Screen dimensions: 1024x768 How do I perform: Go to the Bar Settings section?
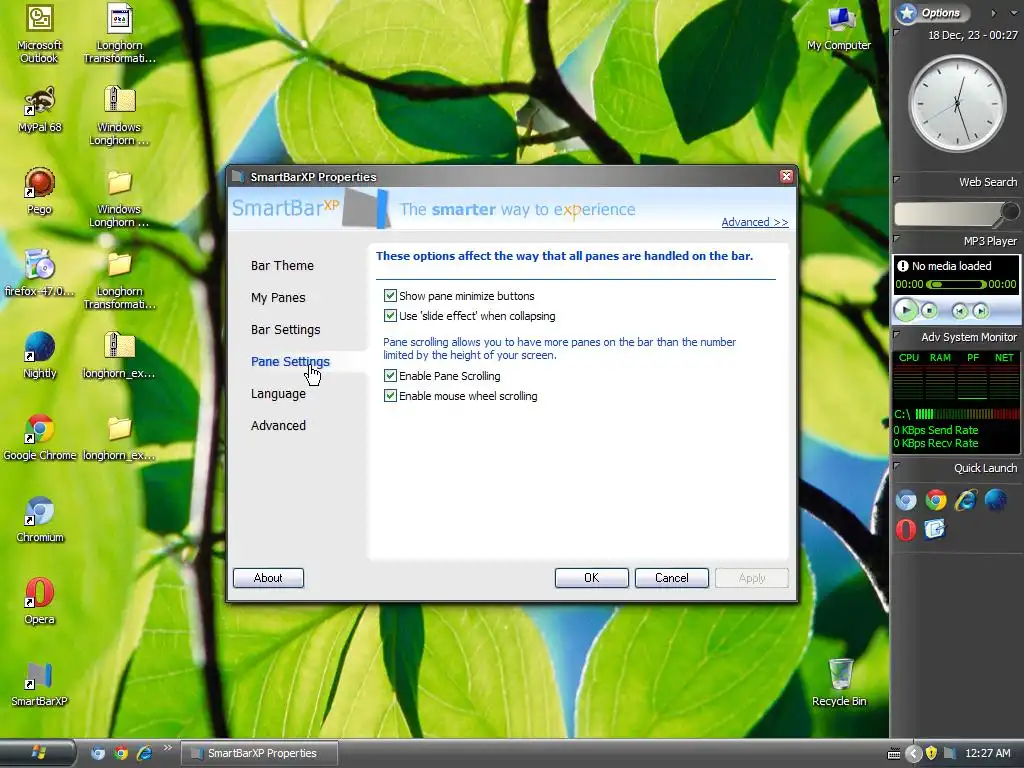285,329
